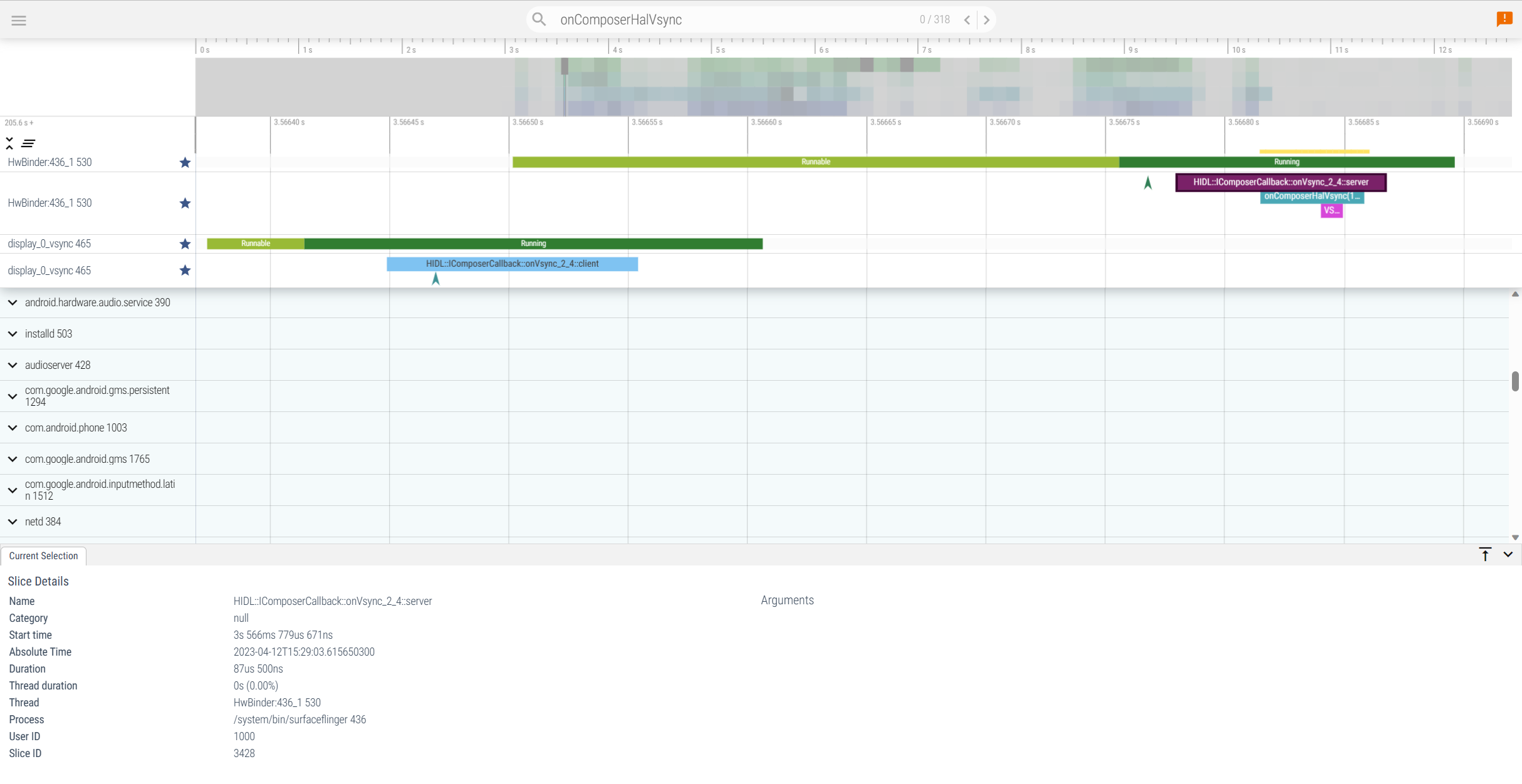1522x784 pixels.
Task: Click the overview minimap at 5 s
Action: (712, 87)
